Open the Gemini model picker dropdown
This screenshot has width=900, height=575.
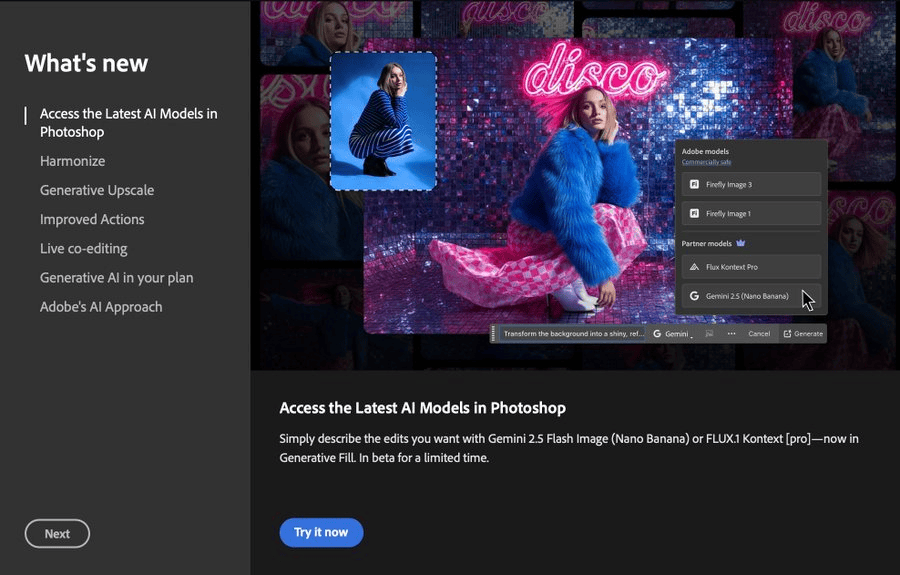[673, 333]
